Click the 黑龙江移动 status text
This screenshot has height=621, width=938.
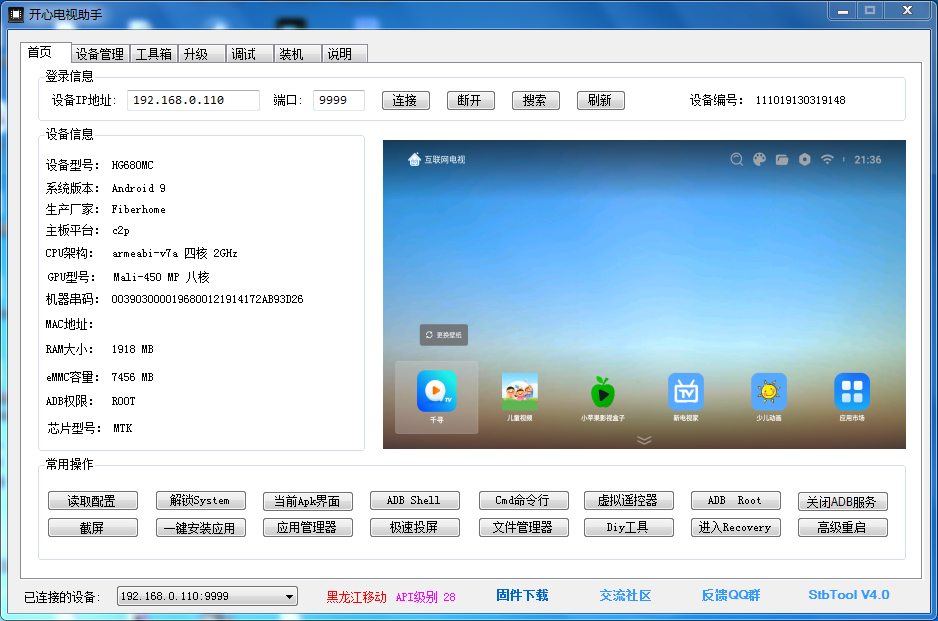[357, 597]
